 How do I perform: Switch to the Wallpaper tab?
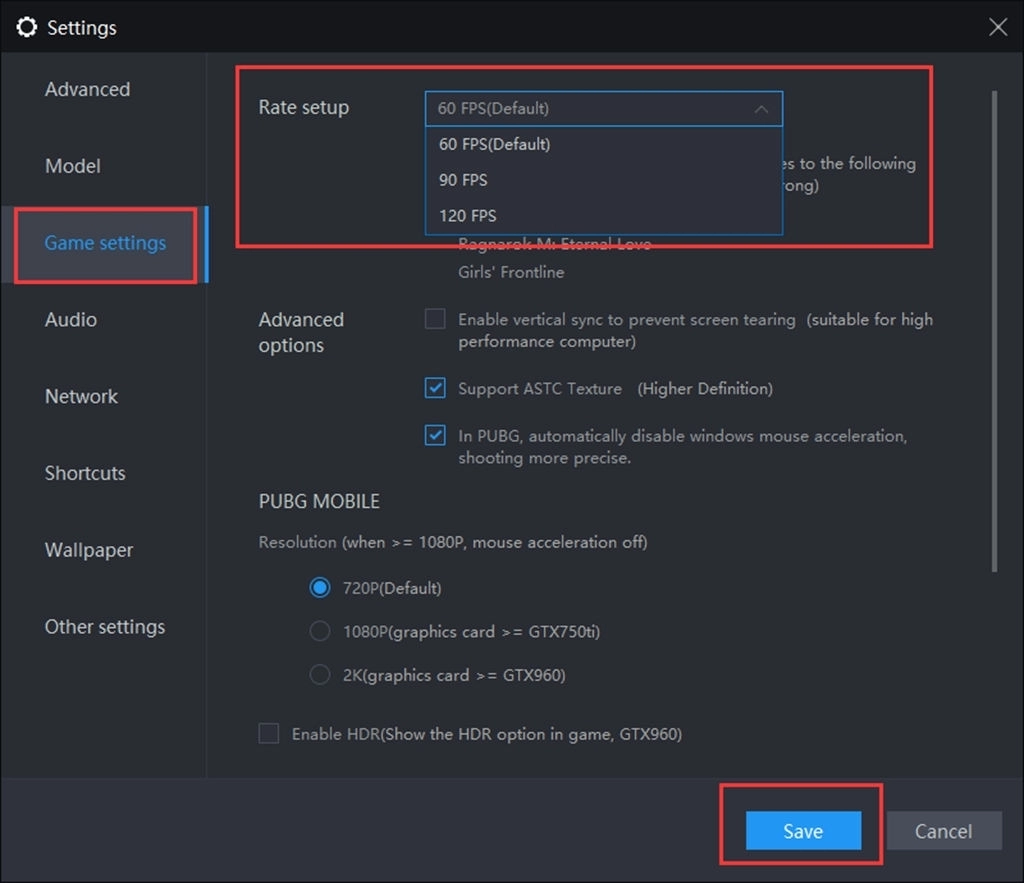[89, 550]
